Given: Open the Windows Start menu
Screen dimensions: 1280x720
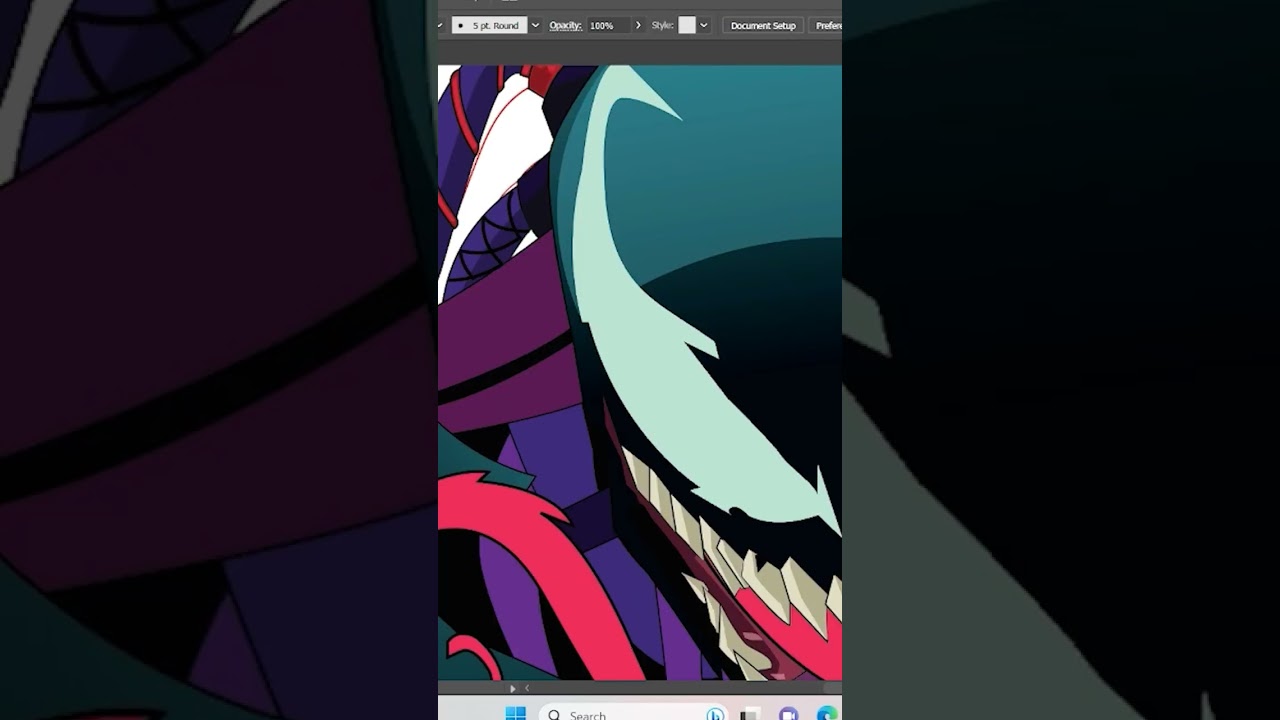Looking at the screenshot, I should tap(516, 714).
